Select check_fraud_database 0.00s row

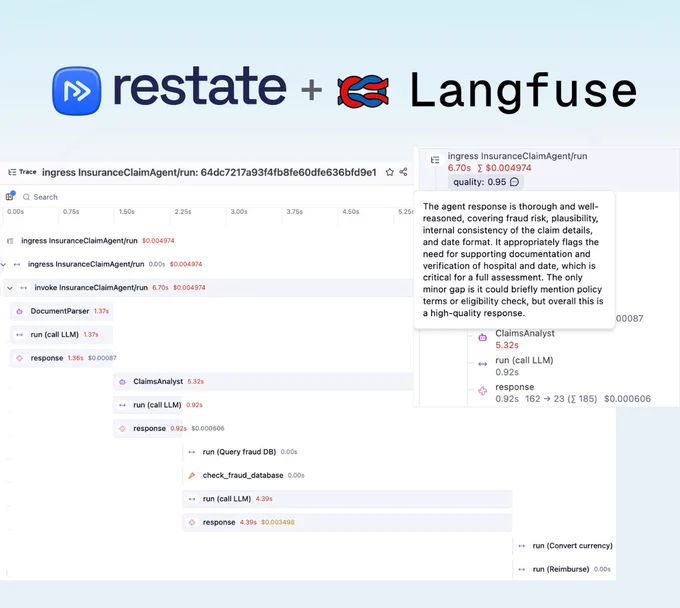(246, 475)
